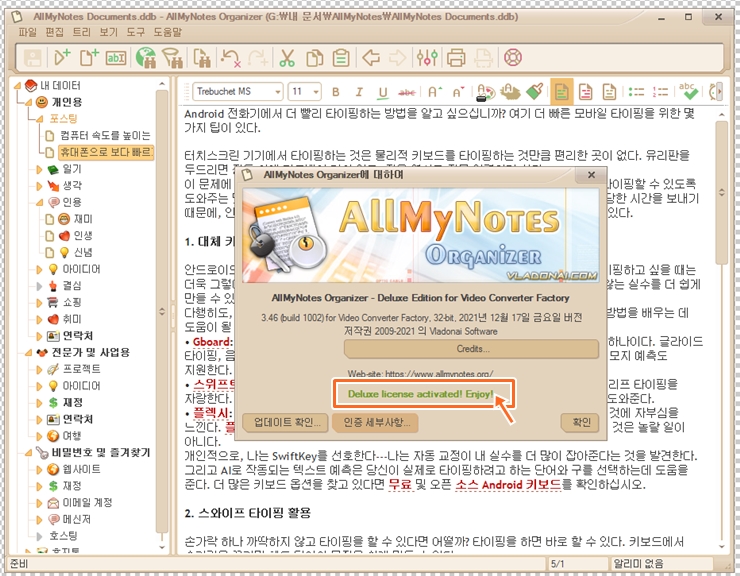Click the Print Preview icon next to Print

[x=483, y=58]
